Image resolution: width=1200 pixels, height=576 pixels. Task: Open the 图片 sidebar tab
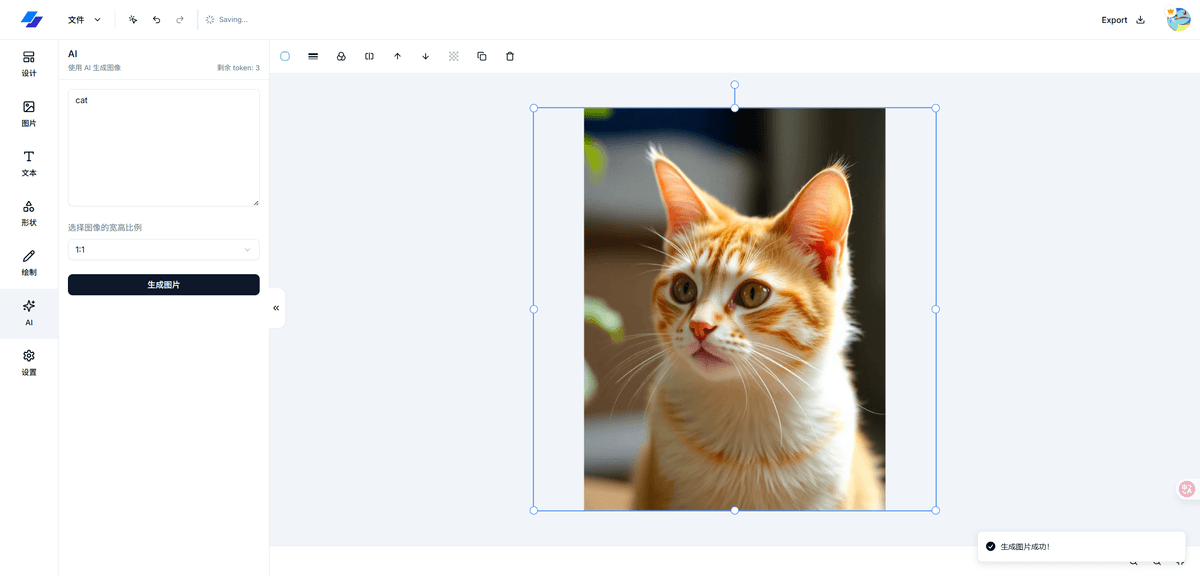(29, 113)
